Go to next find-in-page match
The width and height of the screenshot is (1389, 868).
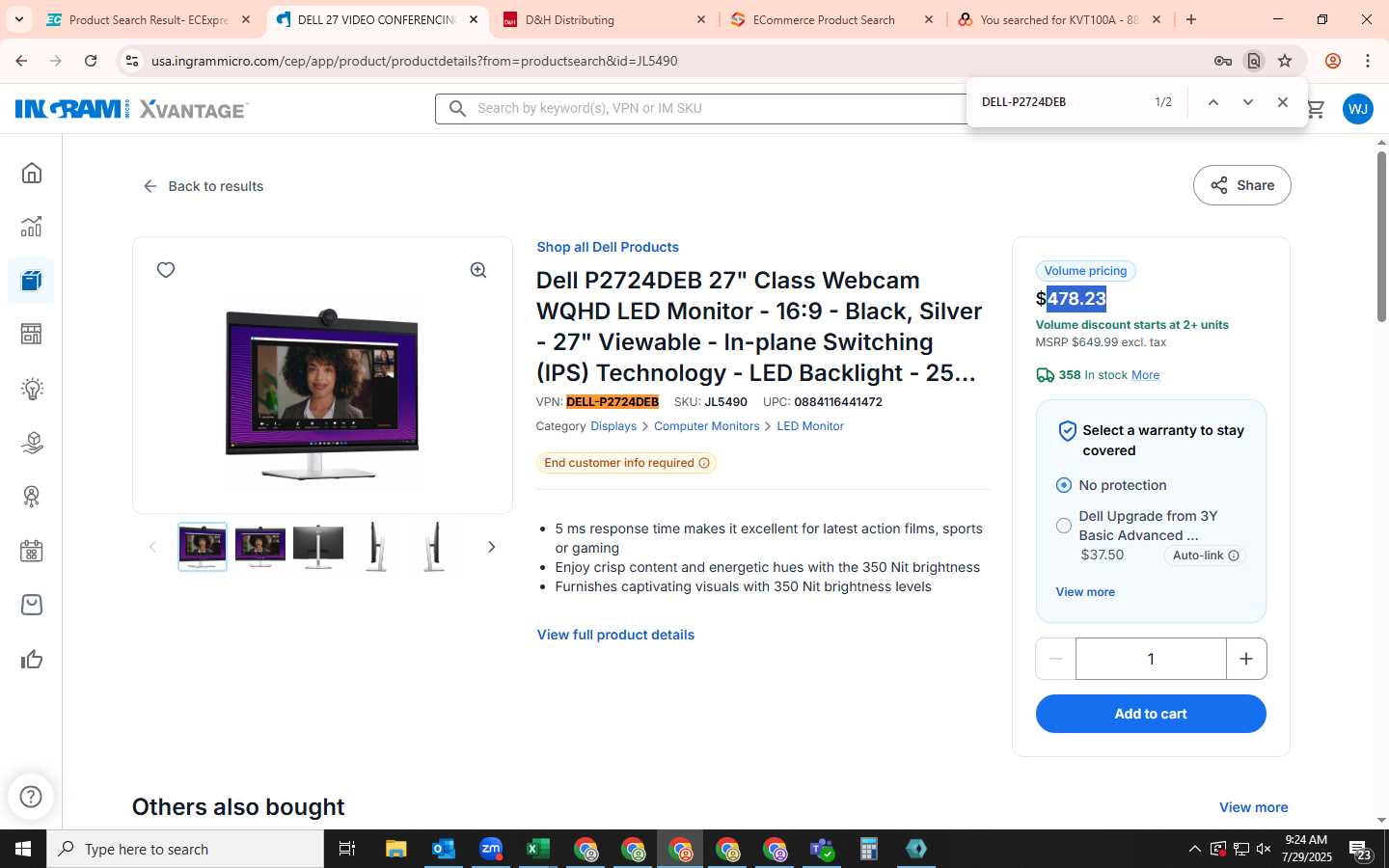(x=1247, y=102)
